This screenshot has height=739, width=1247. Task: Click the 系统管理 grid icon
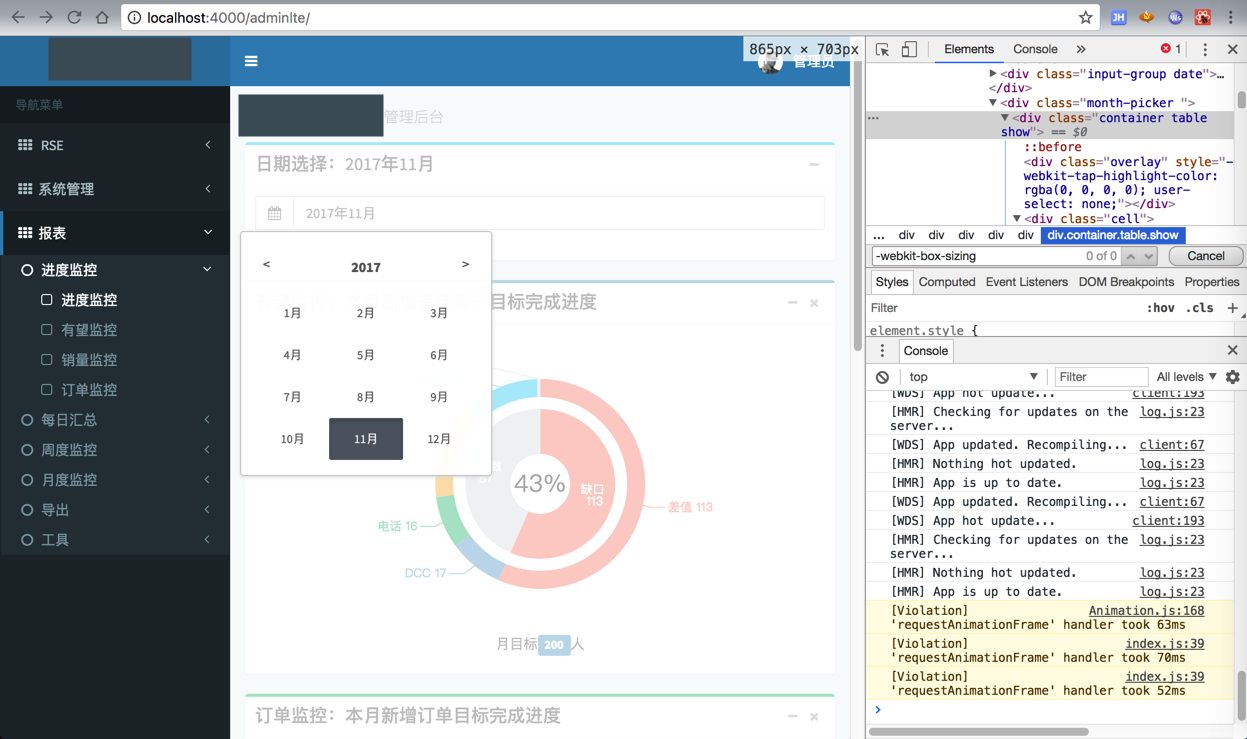pyautogui.click(x=25, y=189)
